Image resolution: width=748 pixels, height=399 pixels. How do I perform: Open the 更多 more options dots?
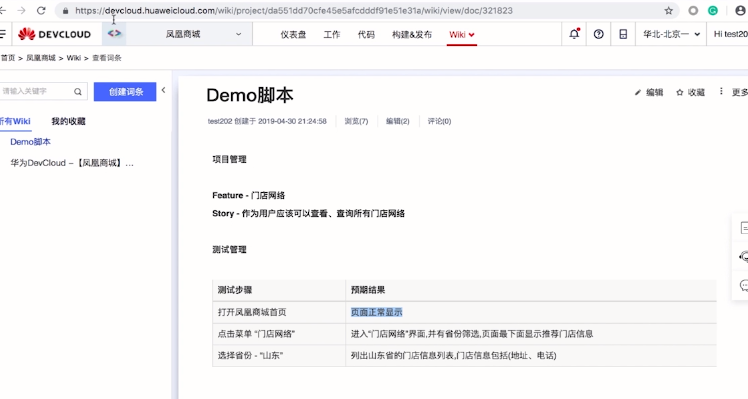point(721,91)
